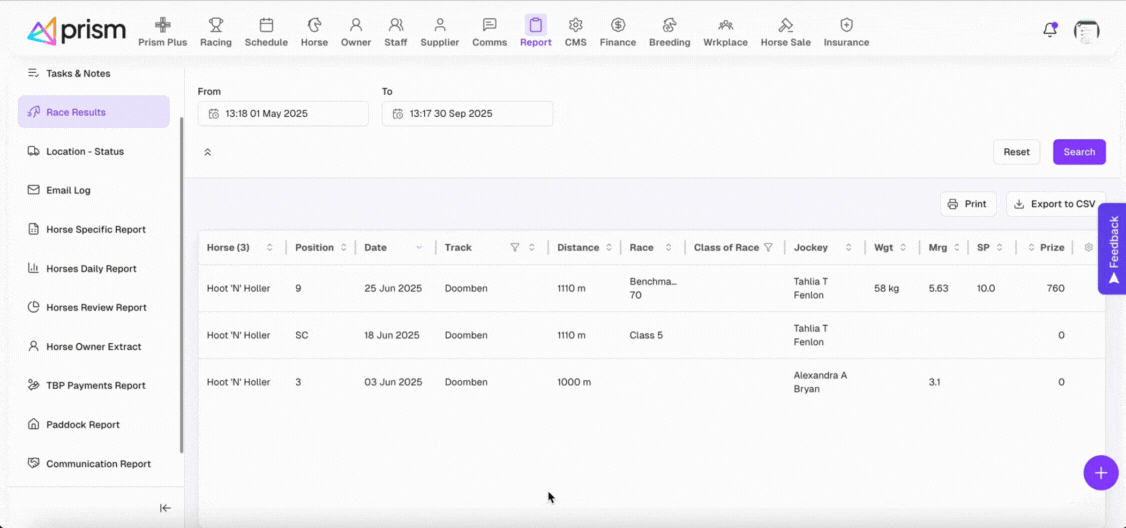Screen dimensions: 1126x528
Task: Open the Class of Race filter
Action: [x=769, y=247]
